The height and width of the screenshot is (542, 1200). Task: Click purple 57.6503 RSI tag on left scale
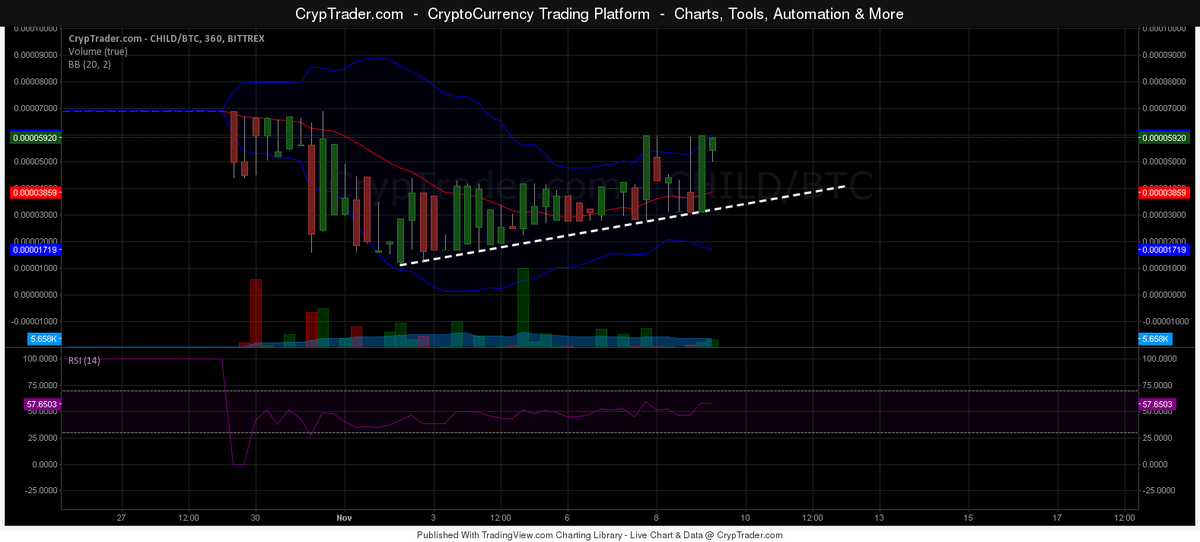tap(42, 404)
